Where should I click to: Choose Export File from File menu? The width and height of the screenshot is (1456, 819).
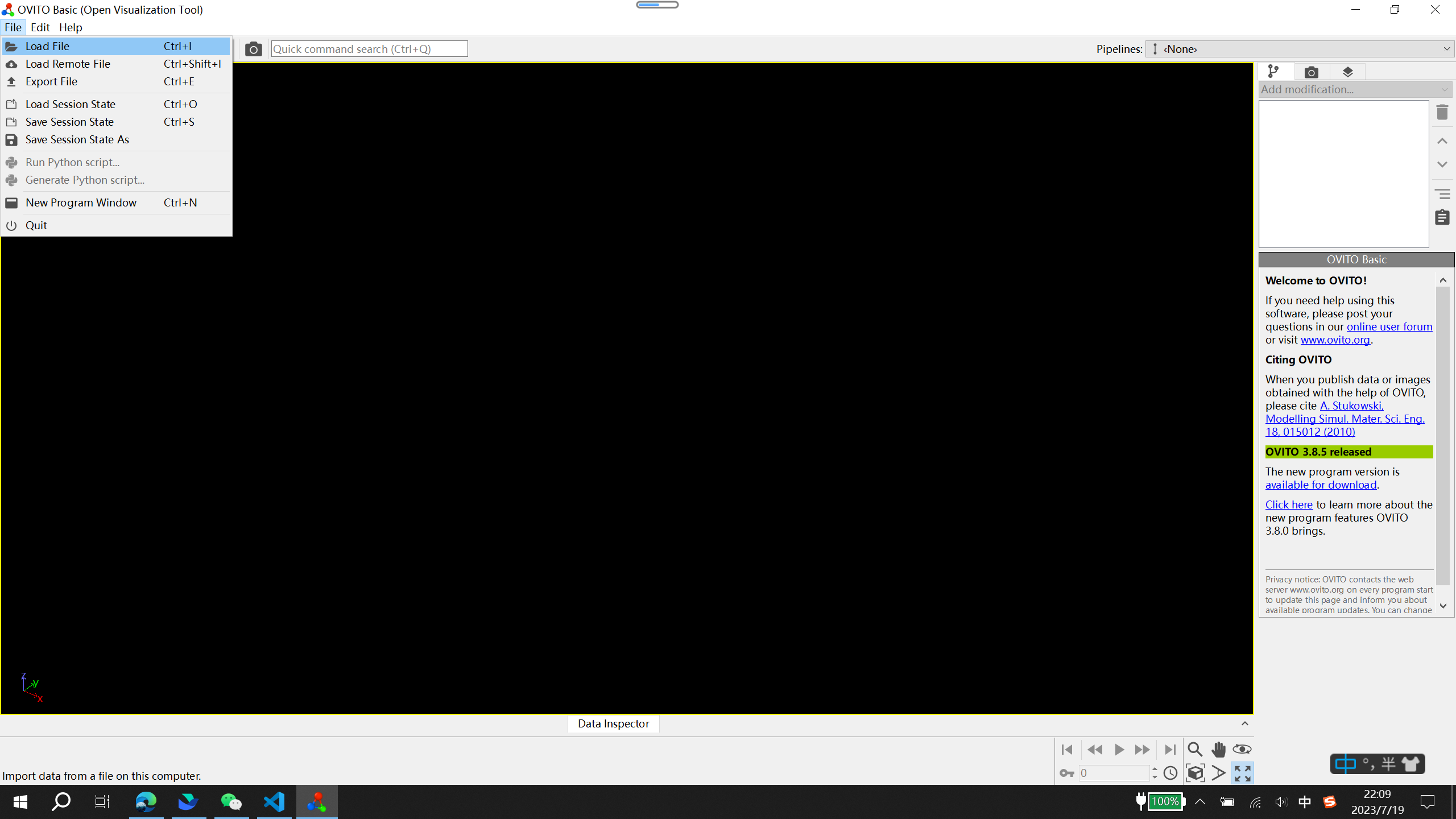tap(51, 81)
